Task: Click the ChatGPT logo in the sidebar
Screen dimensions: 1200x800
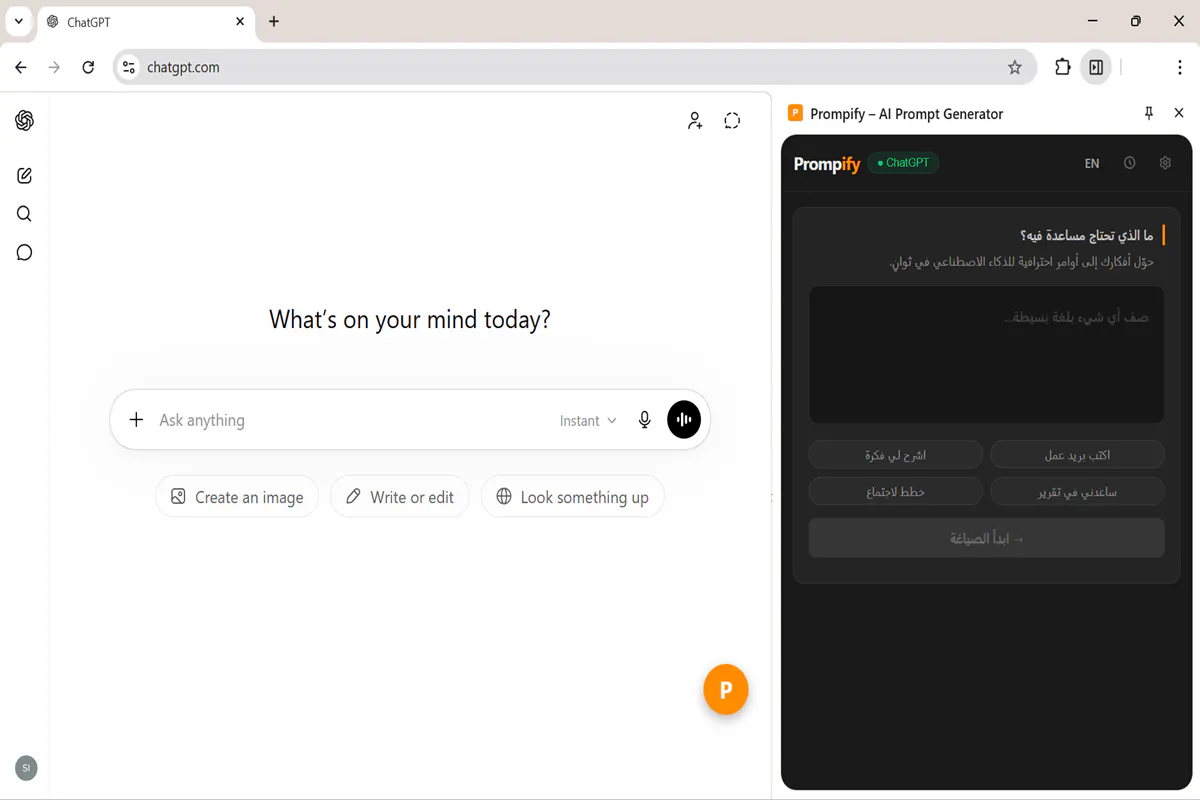Action: (25, 121)
